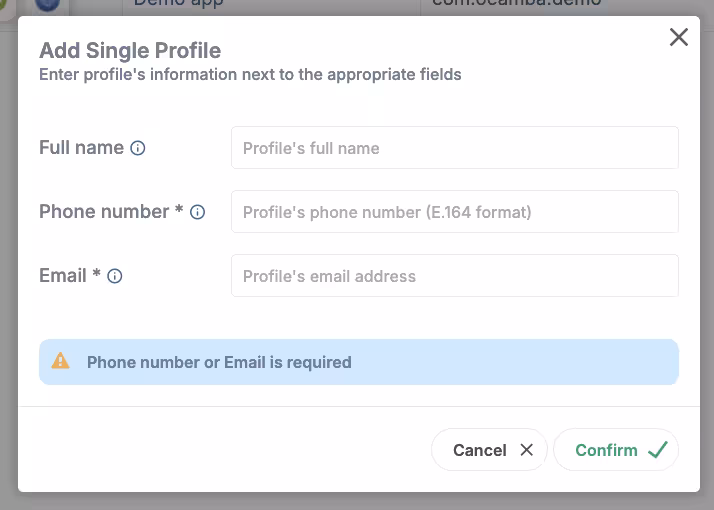This screenshot has width=714, height=510.
Task: Click the orange warning triangle icon
Action: (x=61, y=361)
